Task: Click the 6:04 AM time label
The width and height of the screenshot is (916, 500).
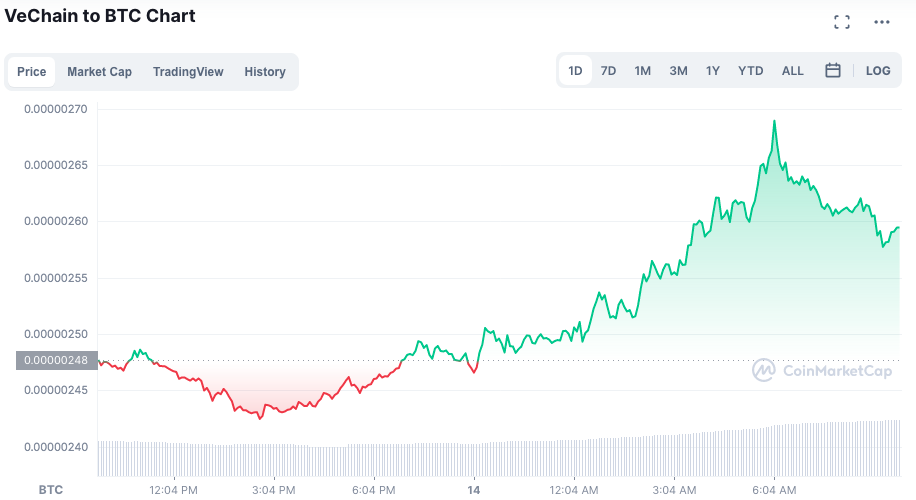Action: click(774, 490)
